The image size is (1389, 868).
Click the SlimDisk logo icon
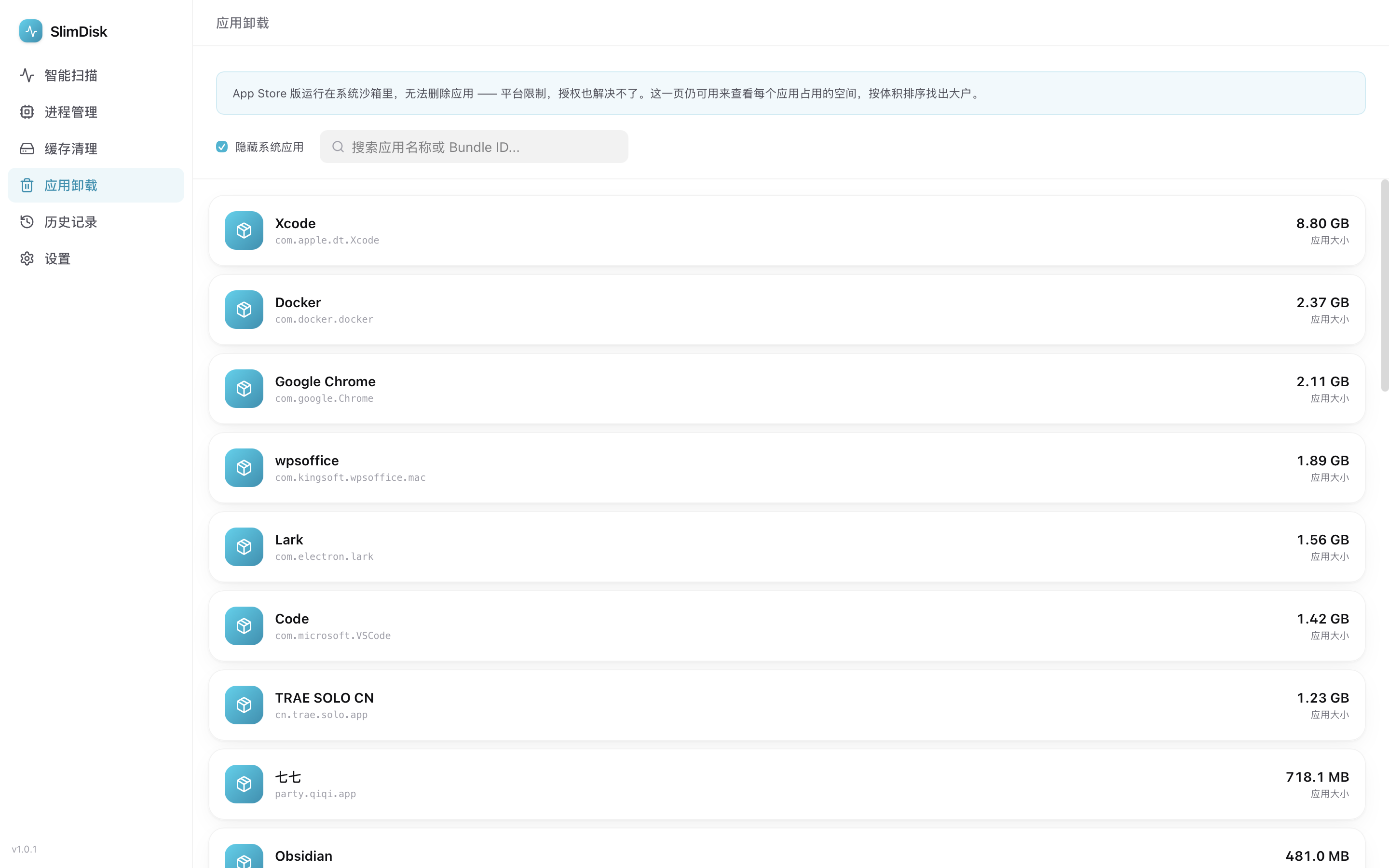[30, 31]
